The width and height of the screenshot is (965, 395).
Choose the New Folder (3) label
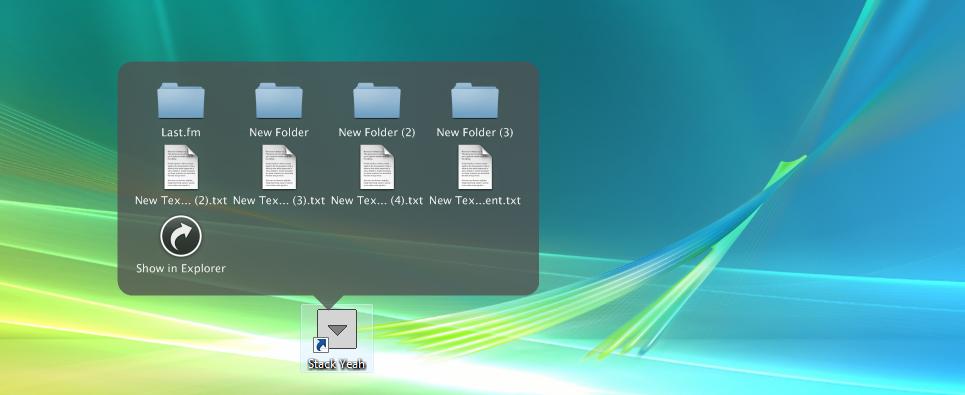point(474,132)
